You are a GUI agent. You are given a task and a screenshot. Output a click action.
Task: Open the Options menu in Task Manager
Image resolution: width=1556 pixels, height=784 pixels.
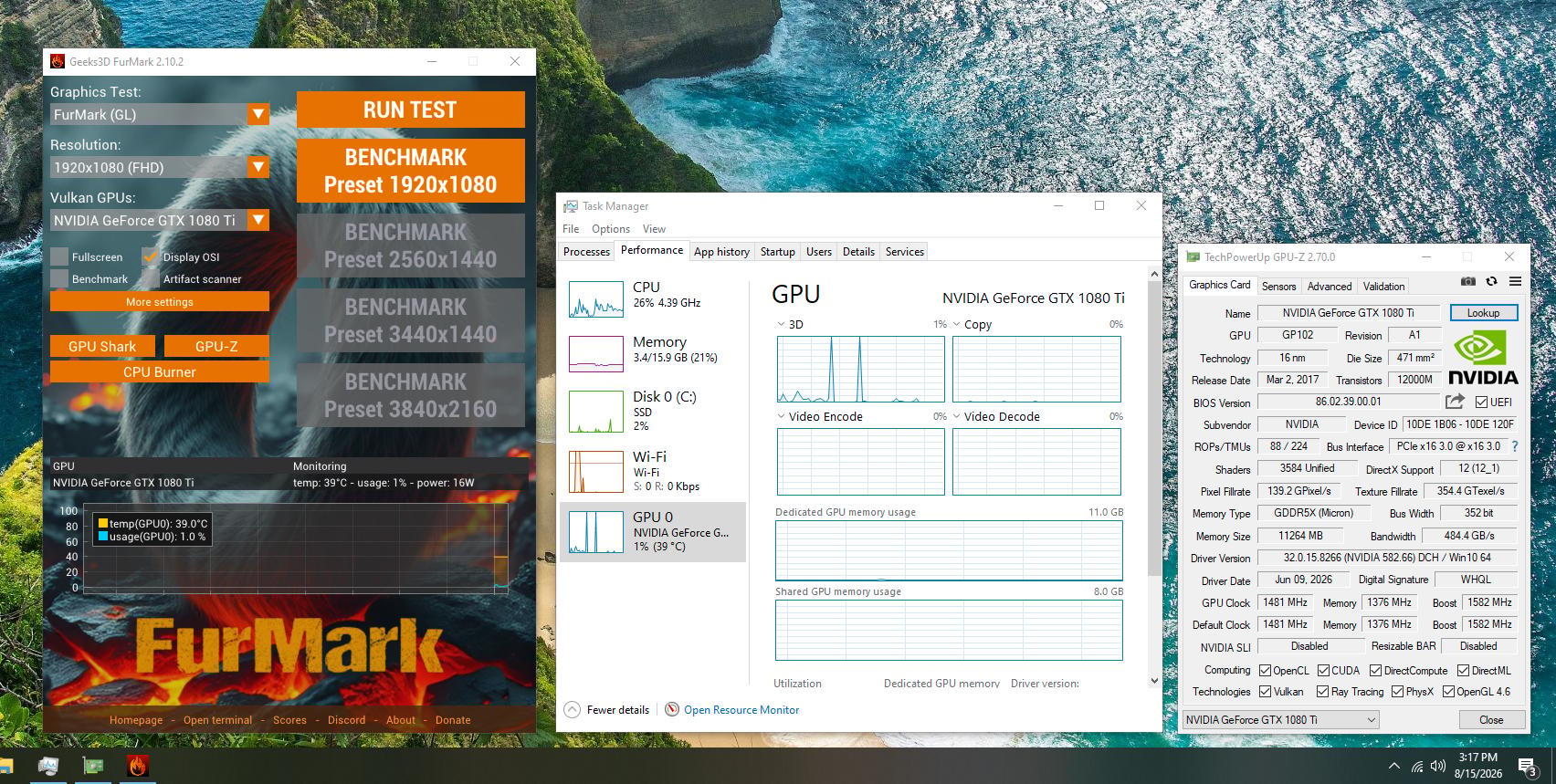point(611,229)
